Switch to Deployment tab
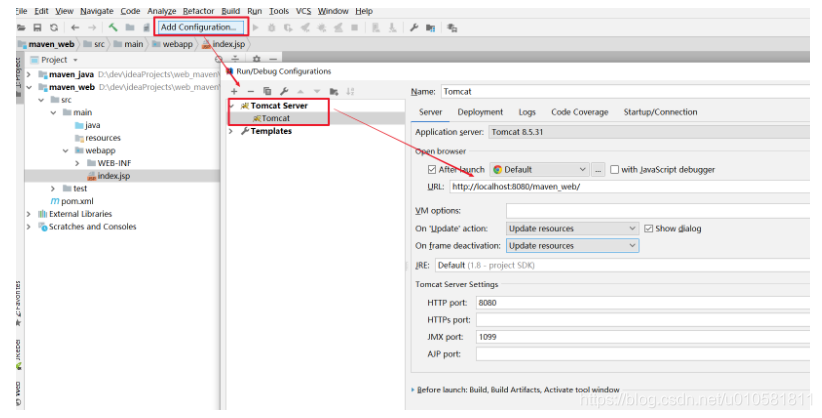Screen dimensions: 822x418 (x=480, y=112)
